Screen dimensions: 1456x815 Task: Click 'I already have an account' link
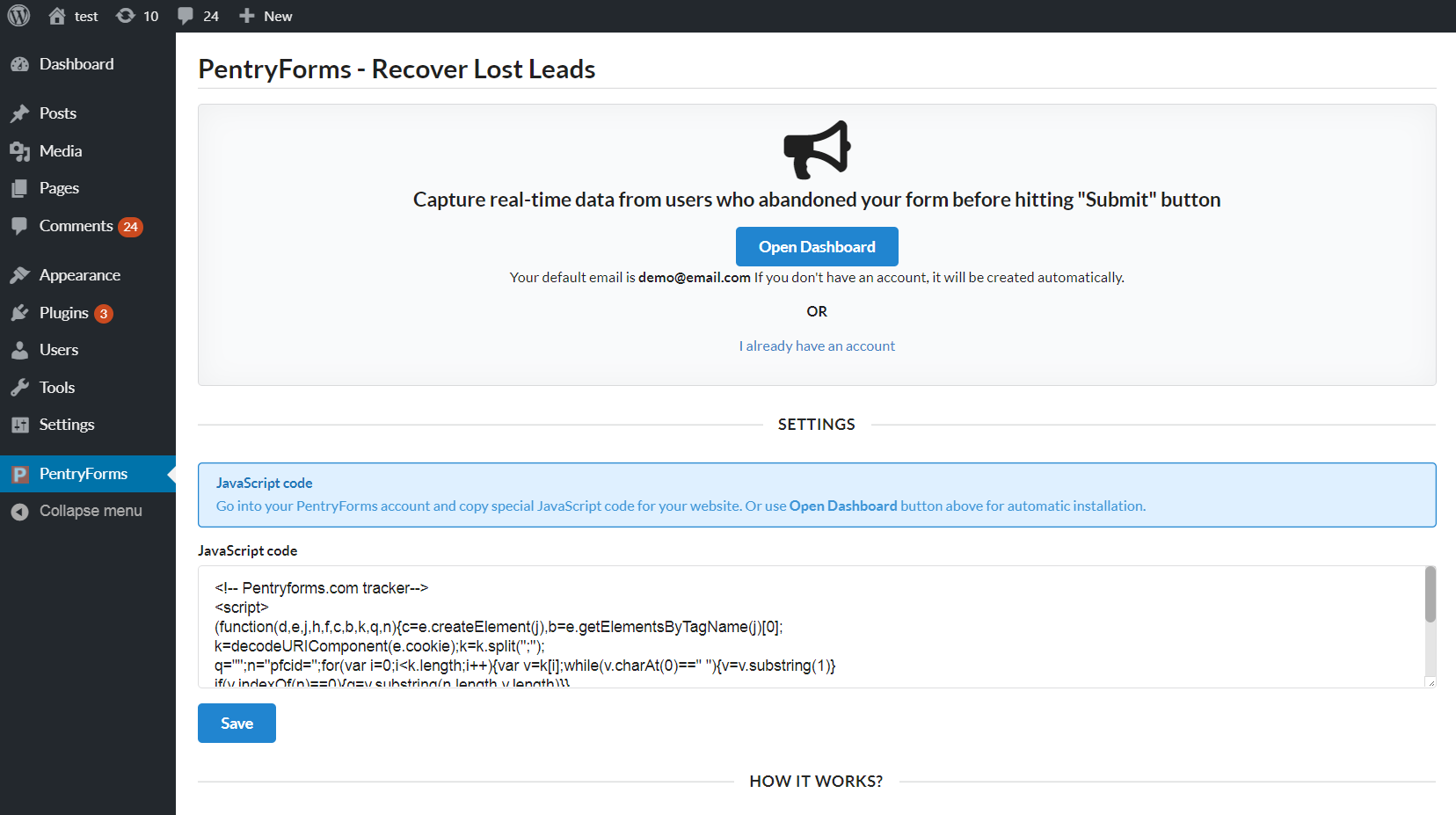(817, 346)
